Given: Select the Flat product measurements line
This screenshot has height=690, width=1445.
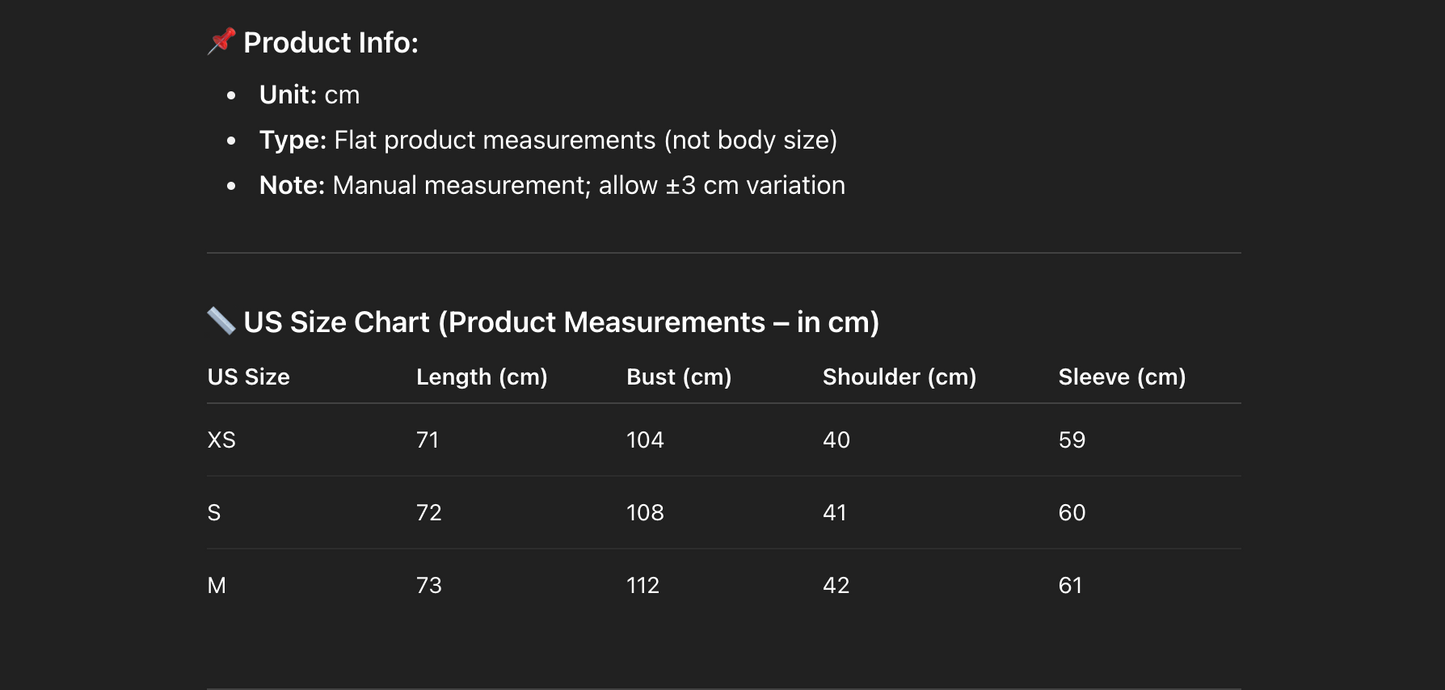Looking at the screenshot, I should coord(548,140).
